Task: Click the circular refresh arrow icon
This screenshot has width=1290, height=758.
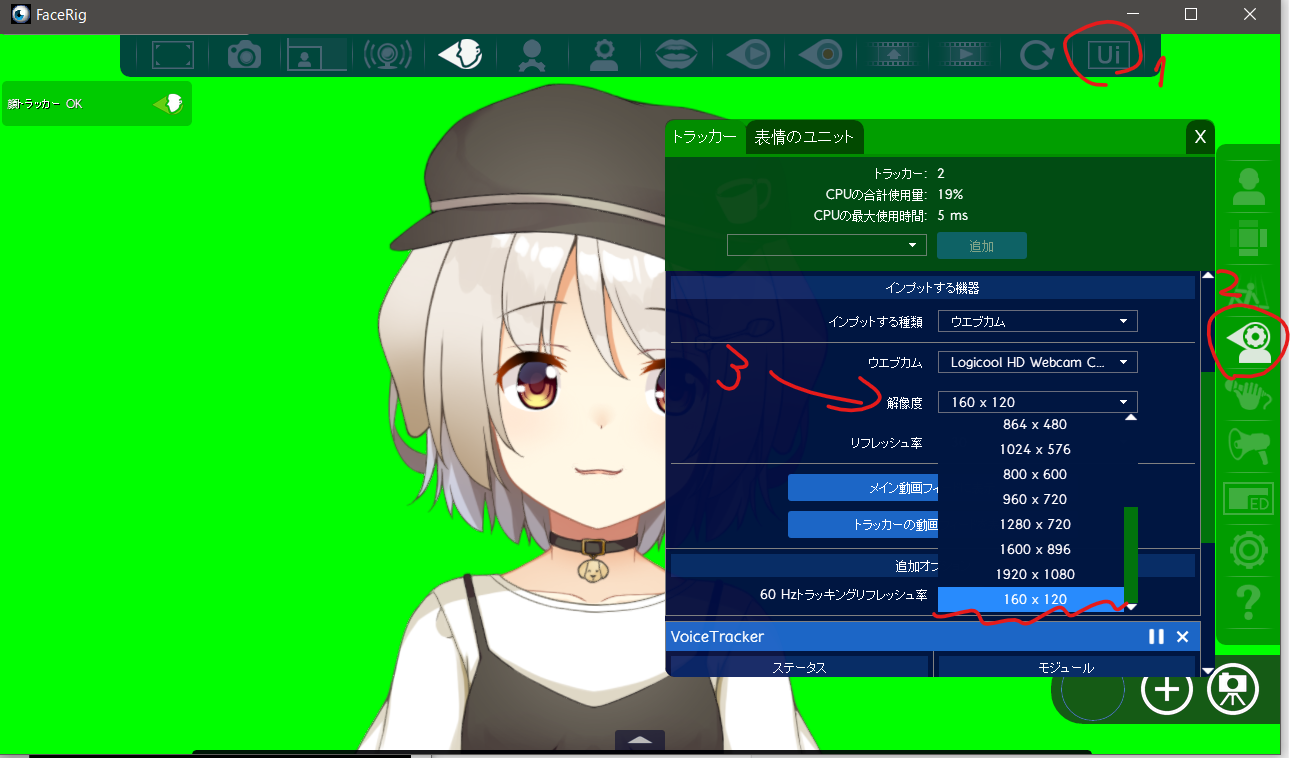Action: pos(1035,55)
